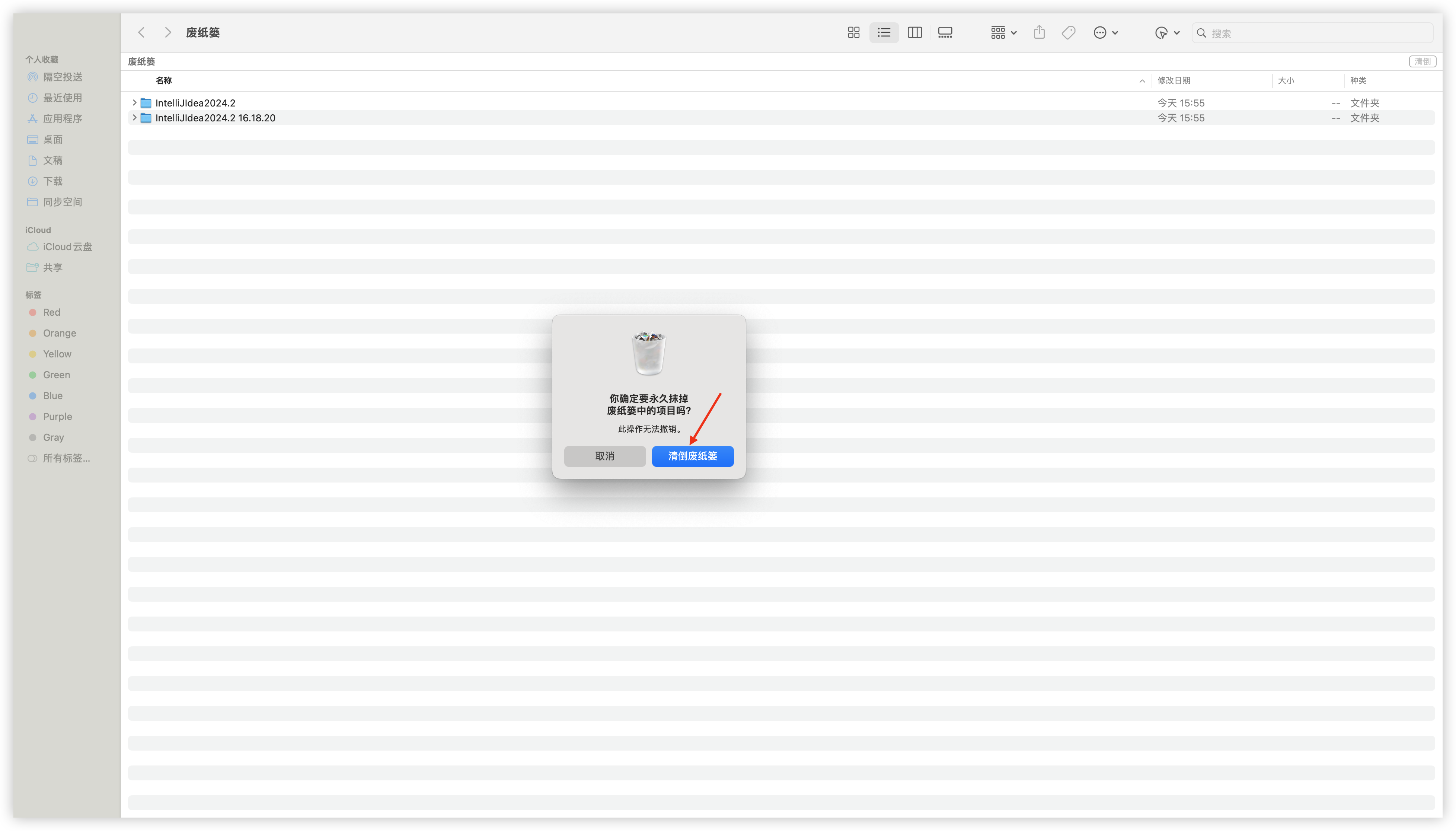Click the share icon in toolbar
Viewport: 1456px width, 831px height.
click(1039, 32)
